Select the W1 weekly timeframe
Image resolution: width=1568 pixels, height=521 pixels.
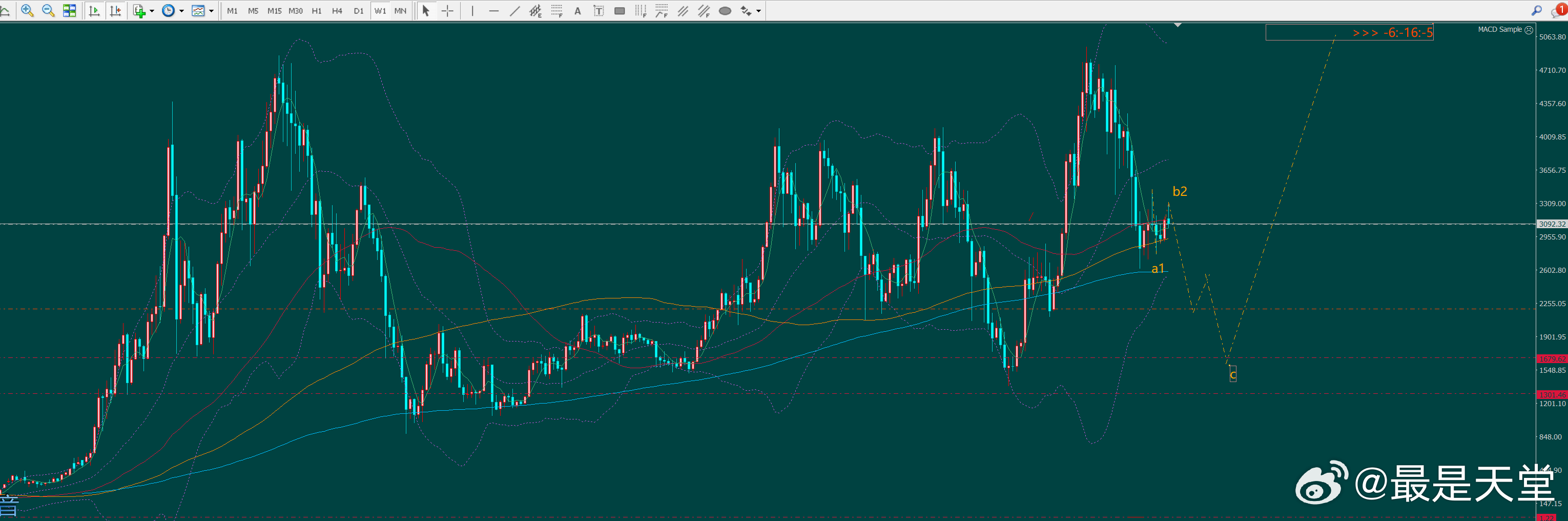(380, 11)
